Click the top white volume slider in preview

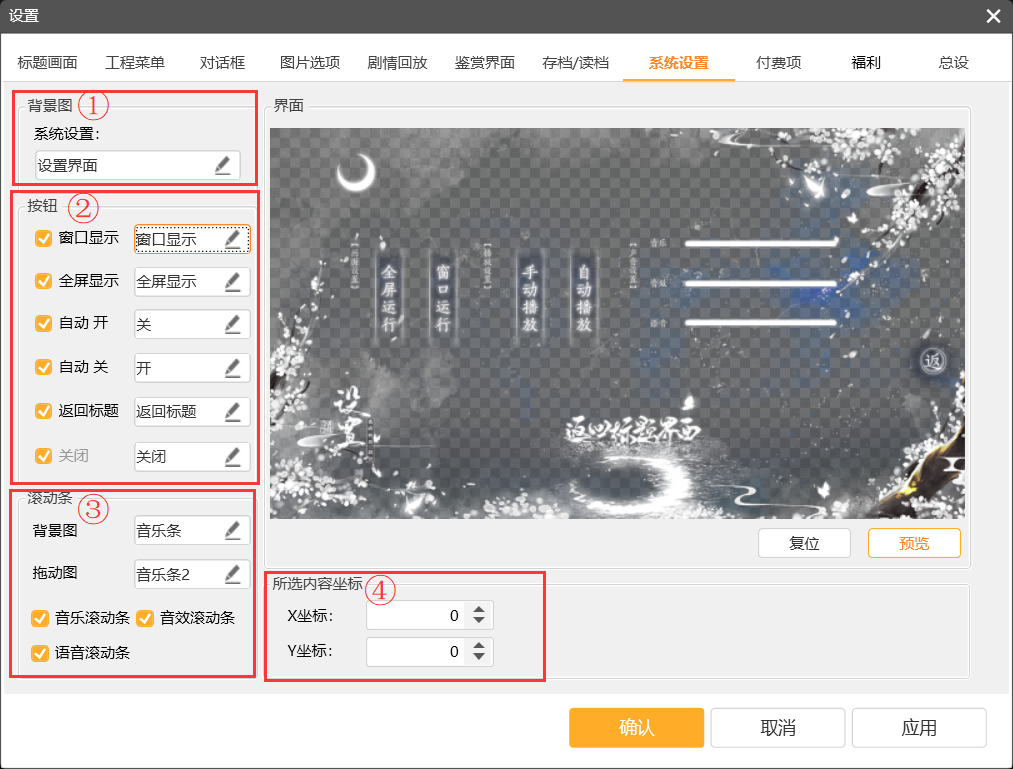click(x=760, y=242)
